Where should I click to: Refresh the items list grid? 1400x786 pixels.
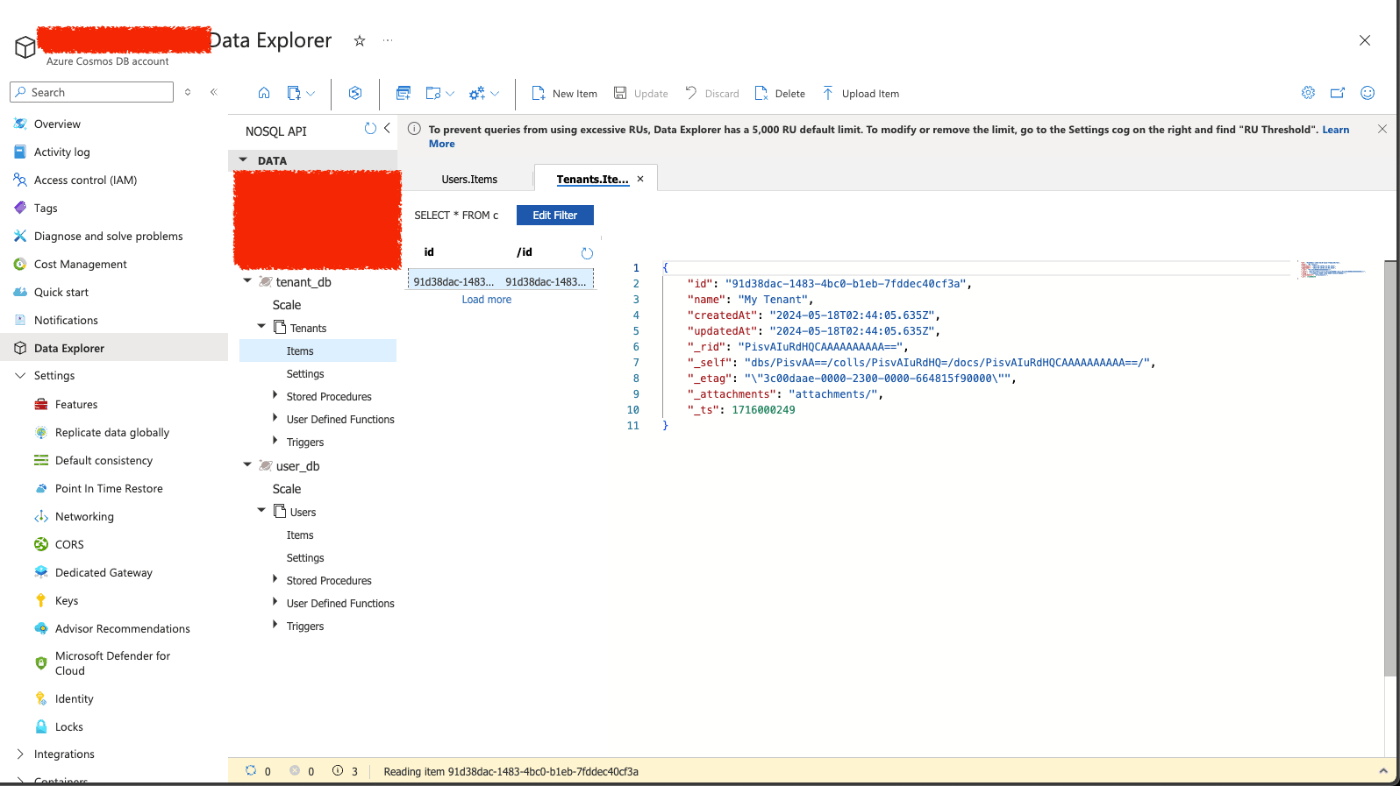[x=587, y=253]
